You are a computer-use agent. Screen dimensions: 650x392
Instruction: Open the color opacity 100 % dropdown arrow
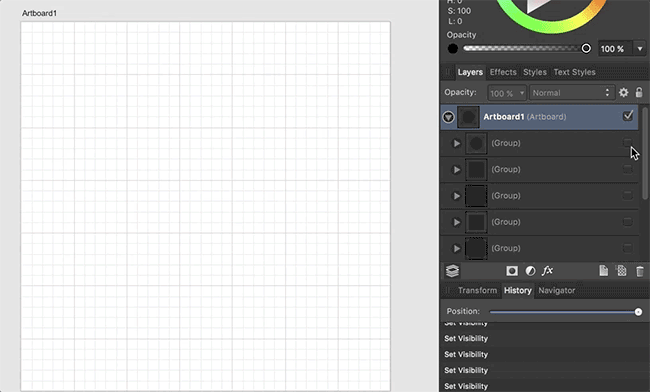[x=640, y=49]
